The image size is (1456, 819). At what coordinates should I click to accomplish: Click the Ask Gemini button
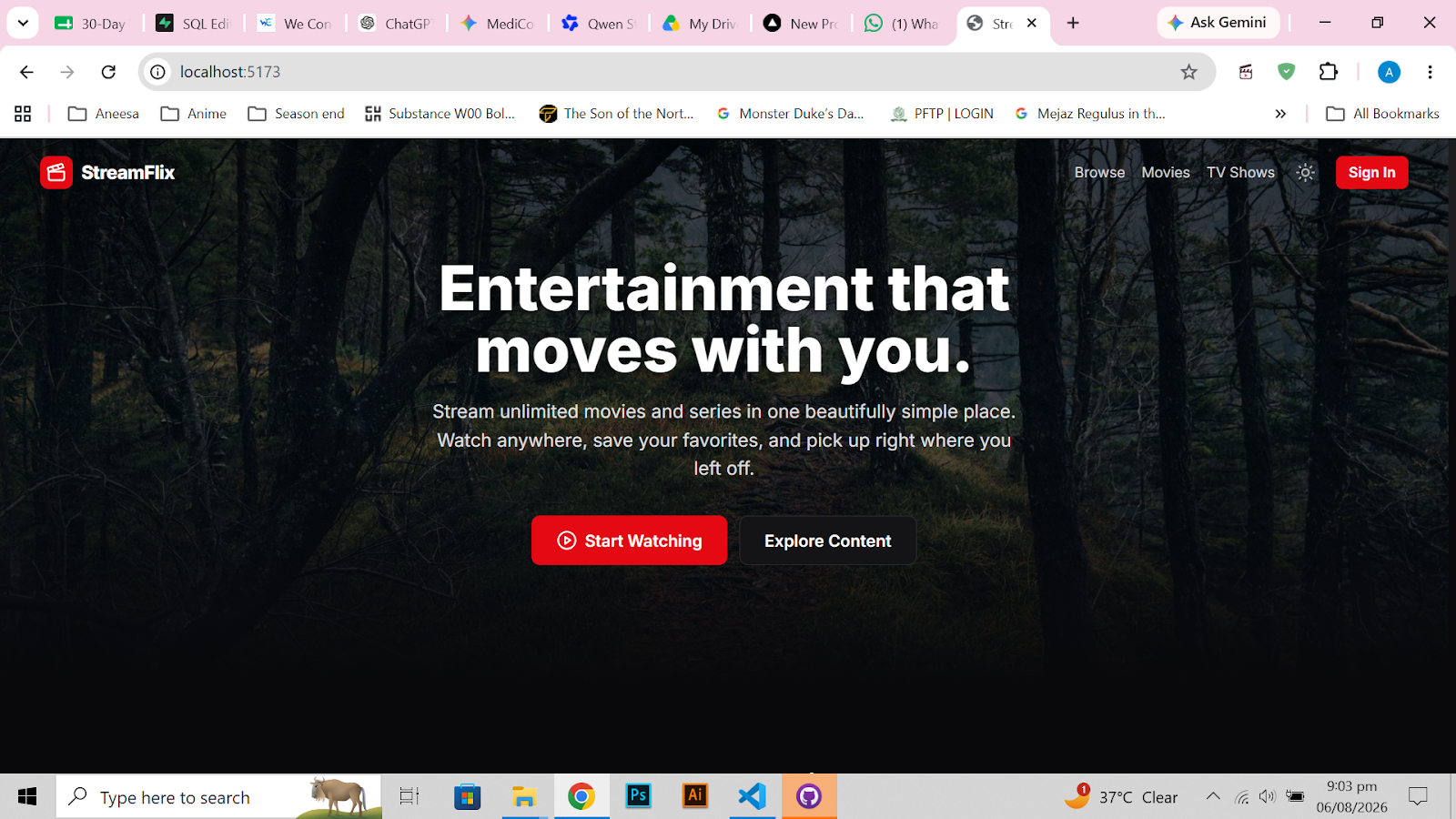pyautogui.click(x=1218, y=23)
